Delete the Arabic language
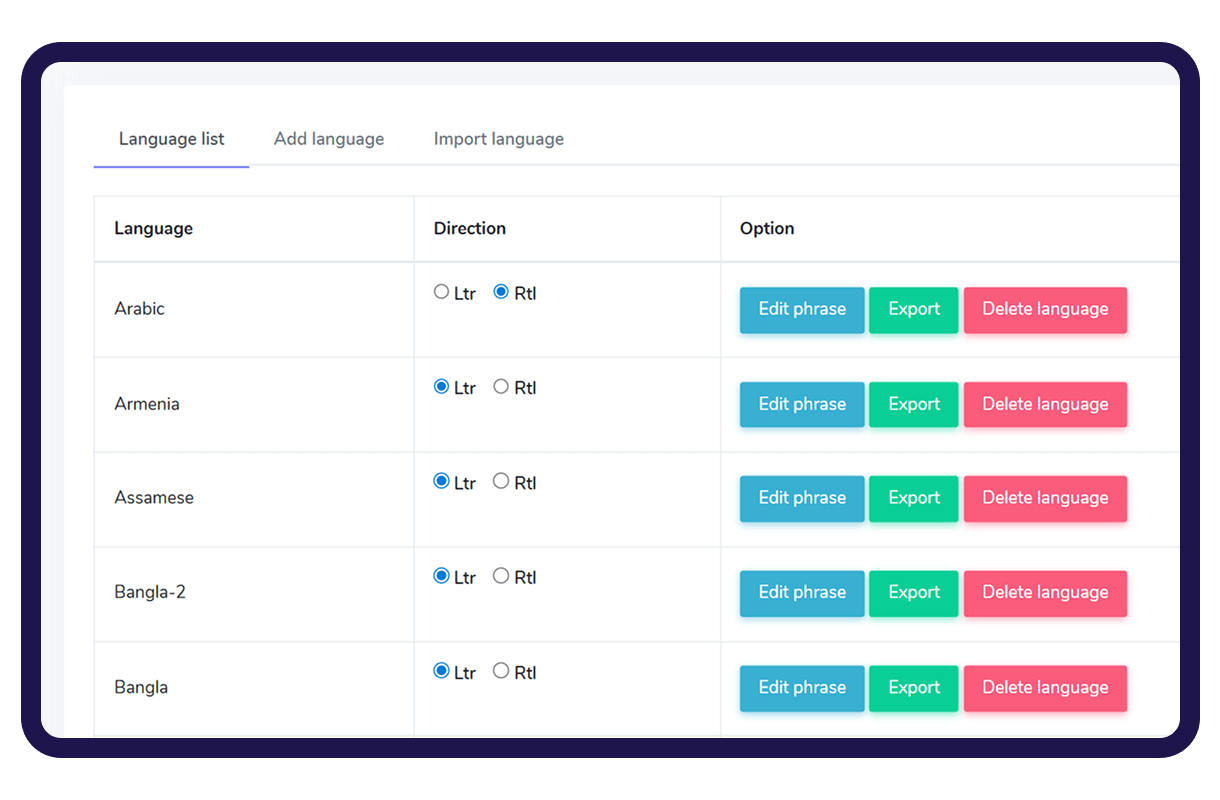 tap(1045, 309)
